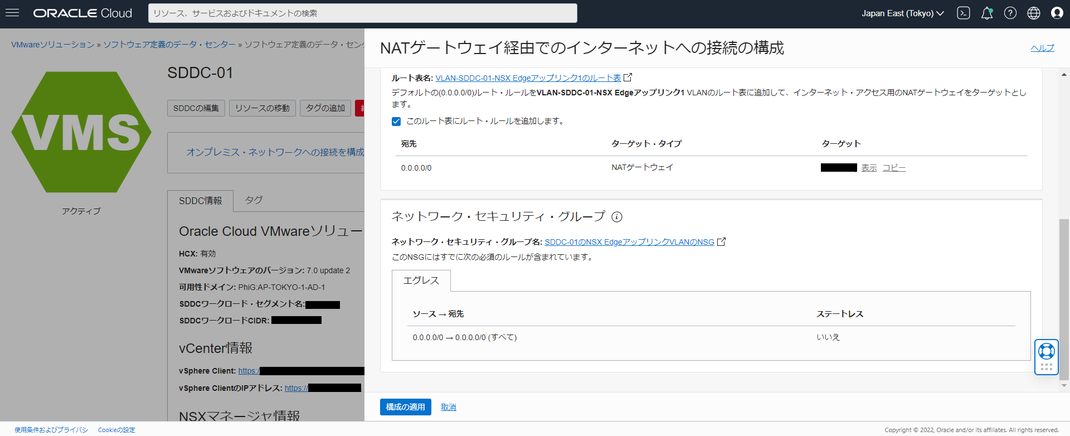Screen dimensions: 1070x436
Task: Open the lifebuoy support widget
Action: (1045, 351)
